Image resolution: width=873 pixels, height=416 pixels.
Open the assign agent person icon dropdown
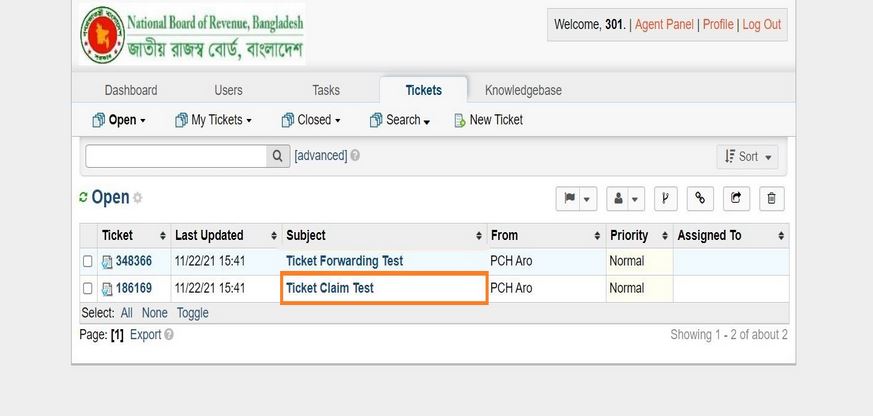click(625, 199)
